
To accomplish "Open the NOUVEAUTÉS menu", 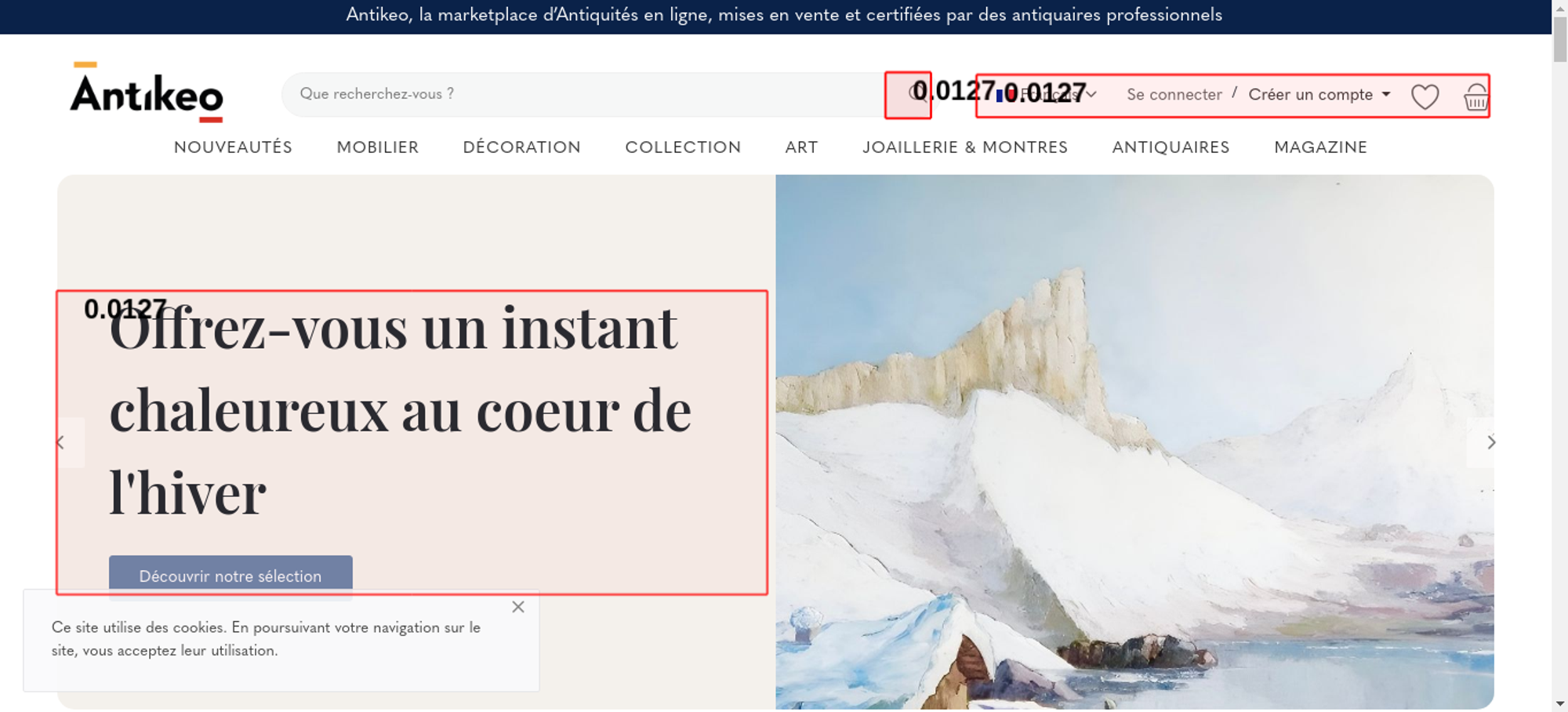I will (x=233, y=147).
